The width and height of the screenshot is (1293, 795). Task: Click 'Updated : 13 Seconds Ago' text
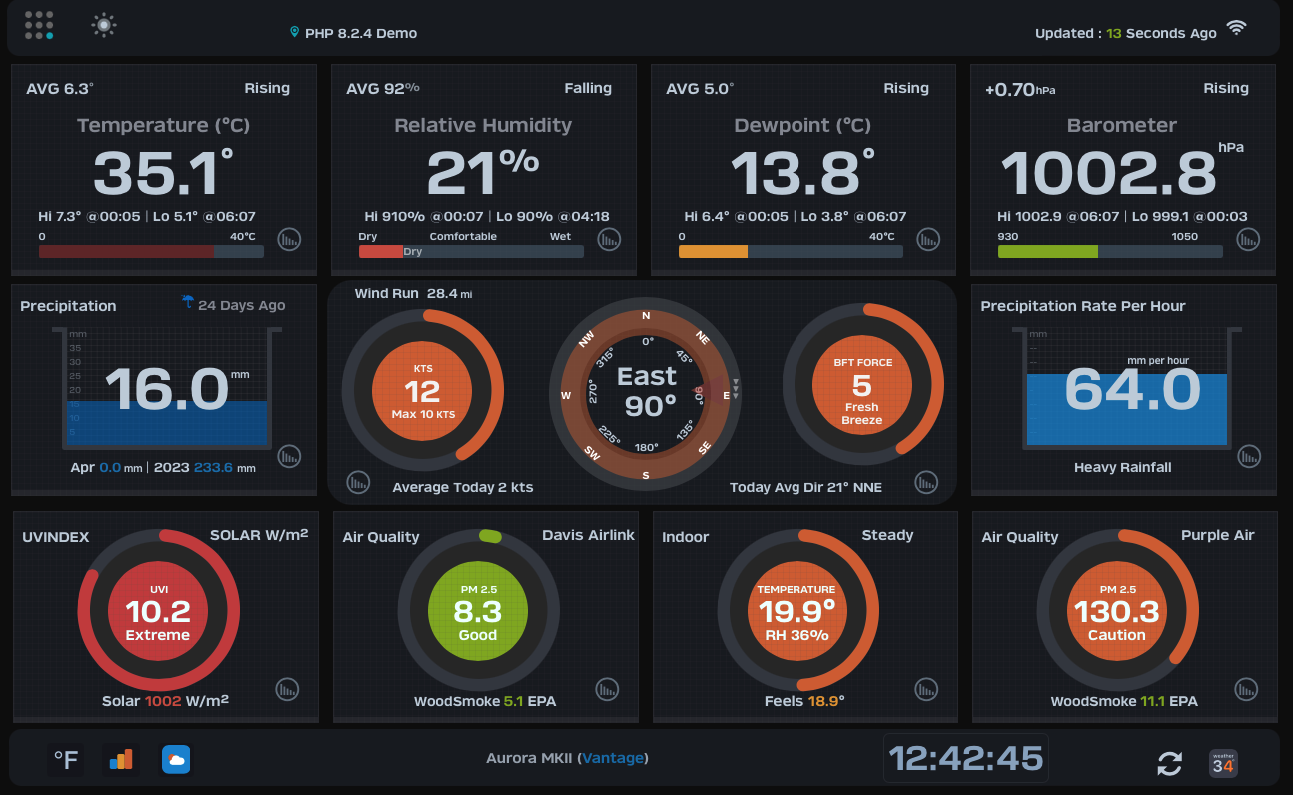click(x=1126, y=33)
